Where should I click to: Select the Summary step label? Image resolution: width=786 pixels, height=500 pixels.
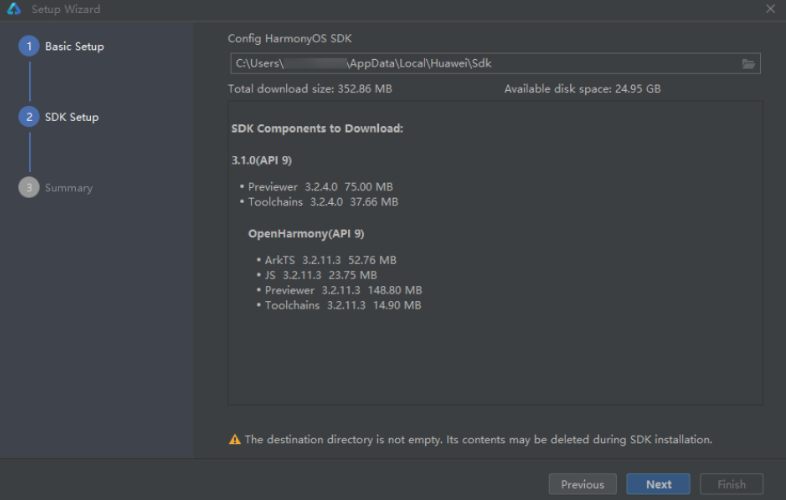tap(69, 188)
